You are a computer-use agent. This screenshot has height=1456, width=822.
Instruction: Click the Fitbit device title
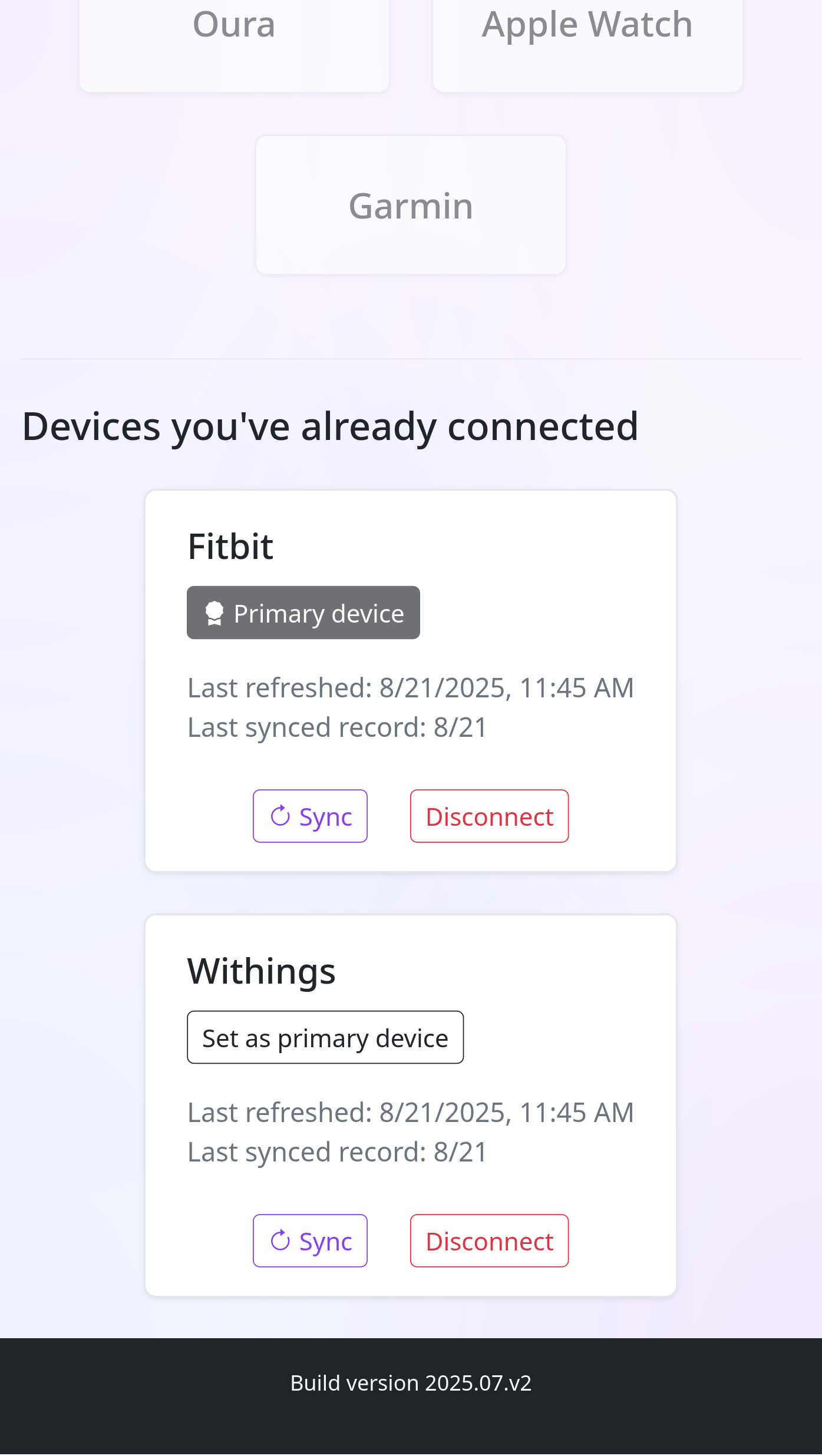coord(230,547)
